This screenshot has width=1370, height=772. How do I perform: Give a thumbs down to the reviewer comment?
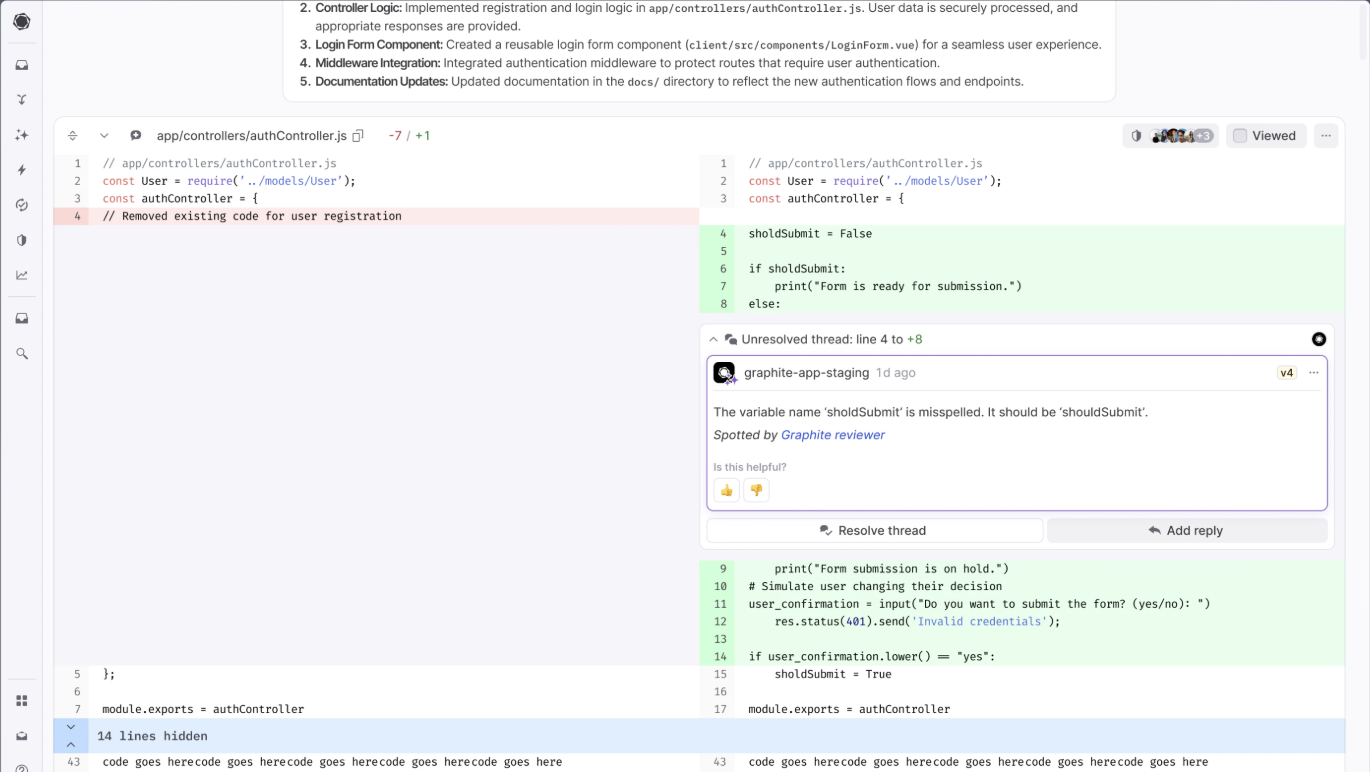tap(756, 490)
